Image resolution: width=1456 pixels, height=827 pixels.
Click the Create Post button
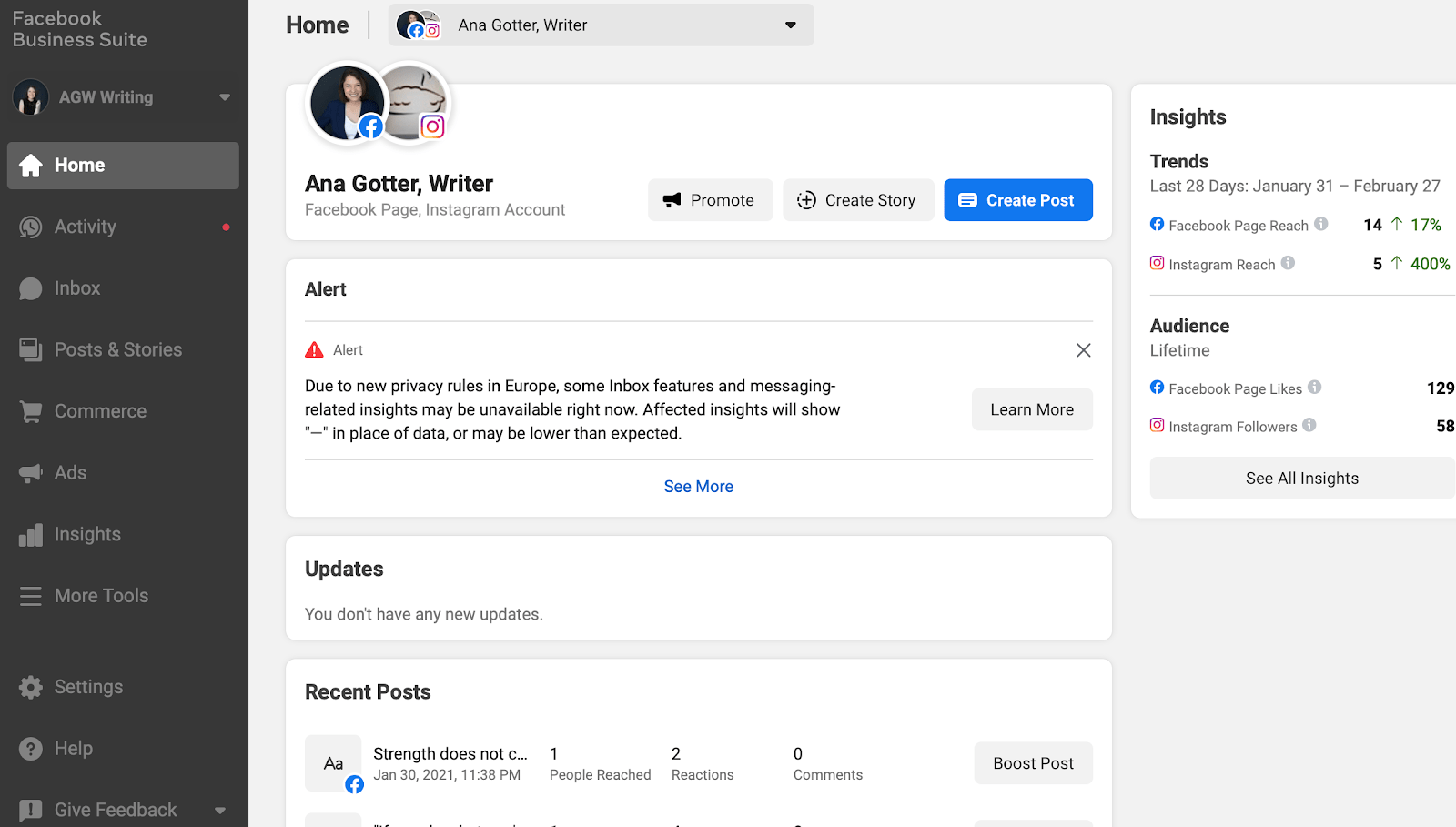(x=1017, y=199)
